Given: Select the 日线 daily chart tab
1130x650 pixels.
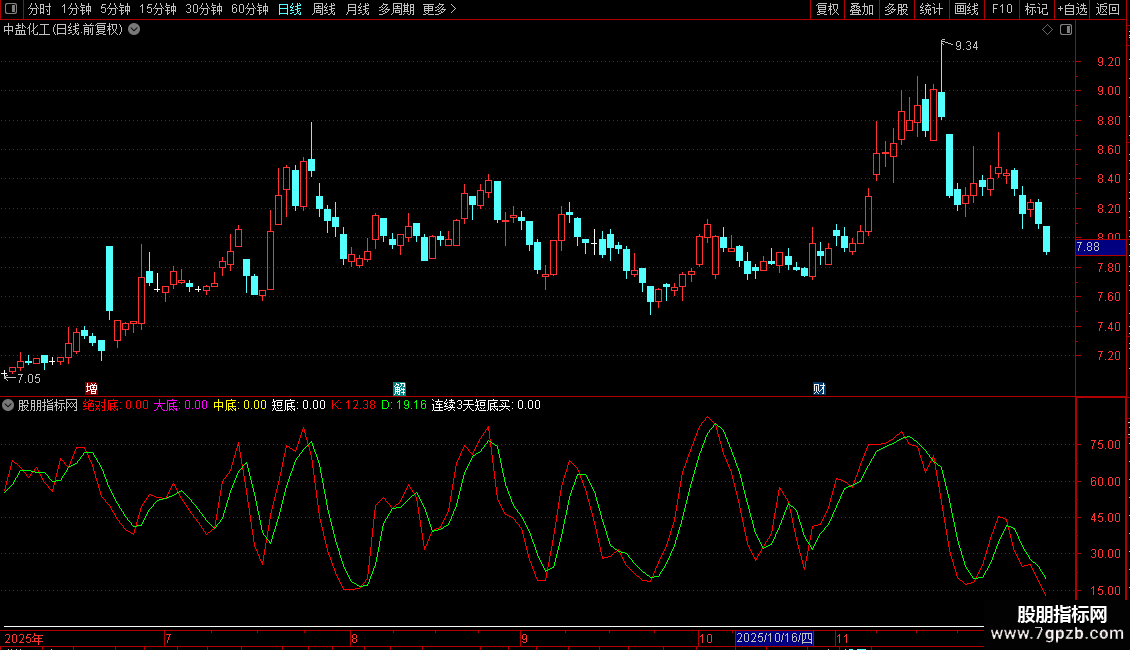Looking at the screenshot, I should (290, 9).
